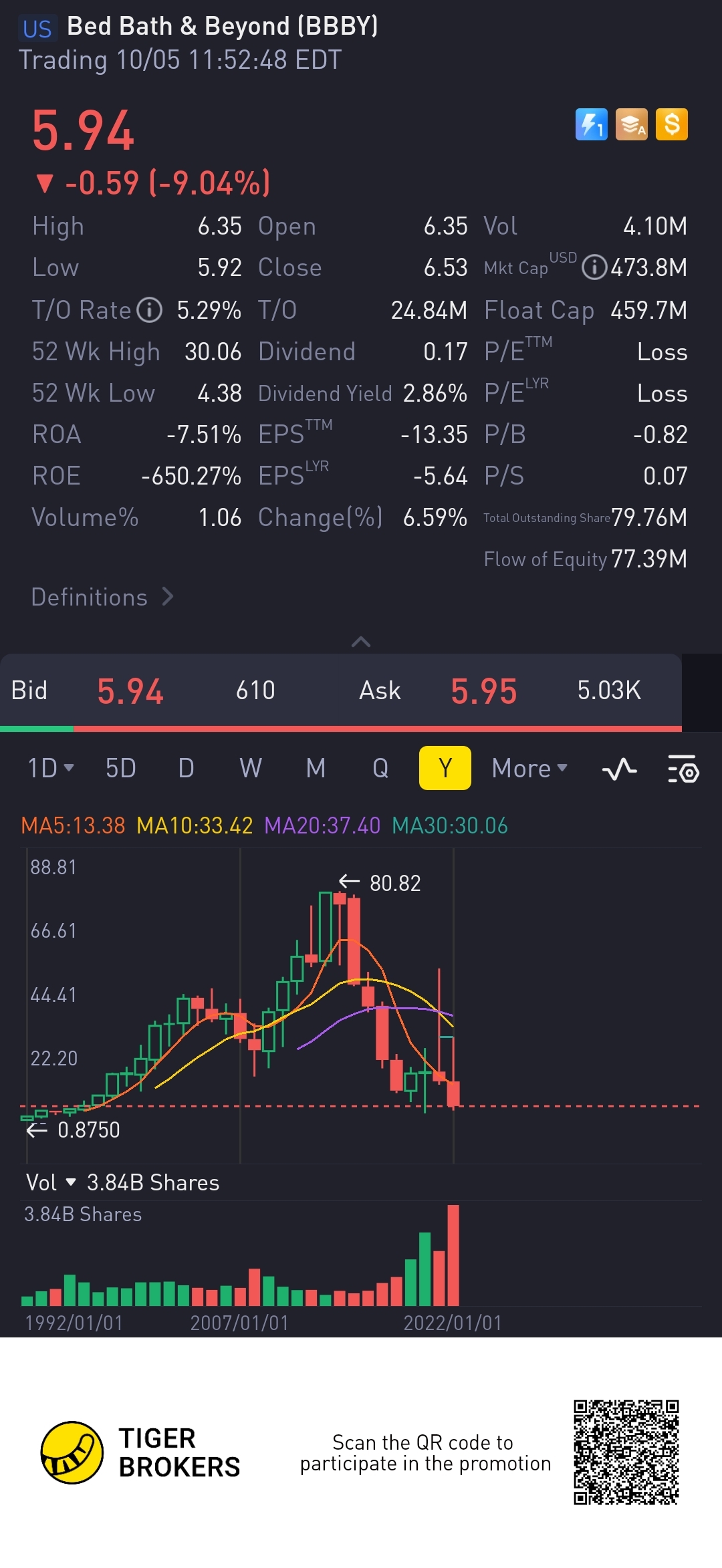722x1568 pixels.
Task: Tap the tallest red volume bar
Action: 453,1255
